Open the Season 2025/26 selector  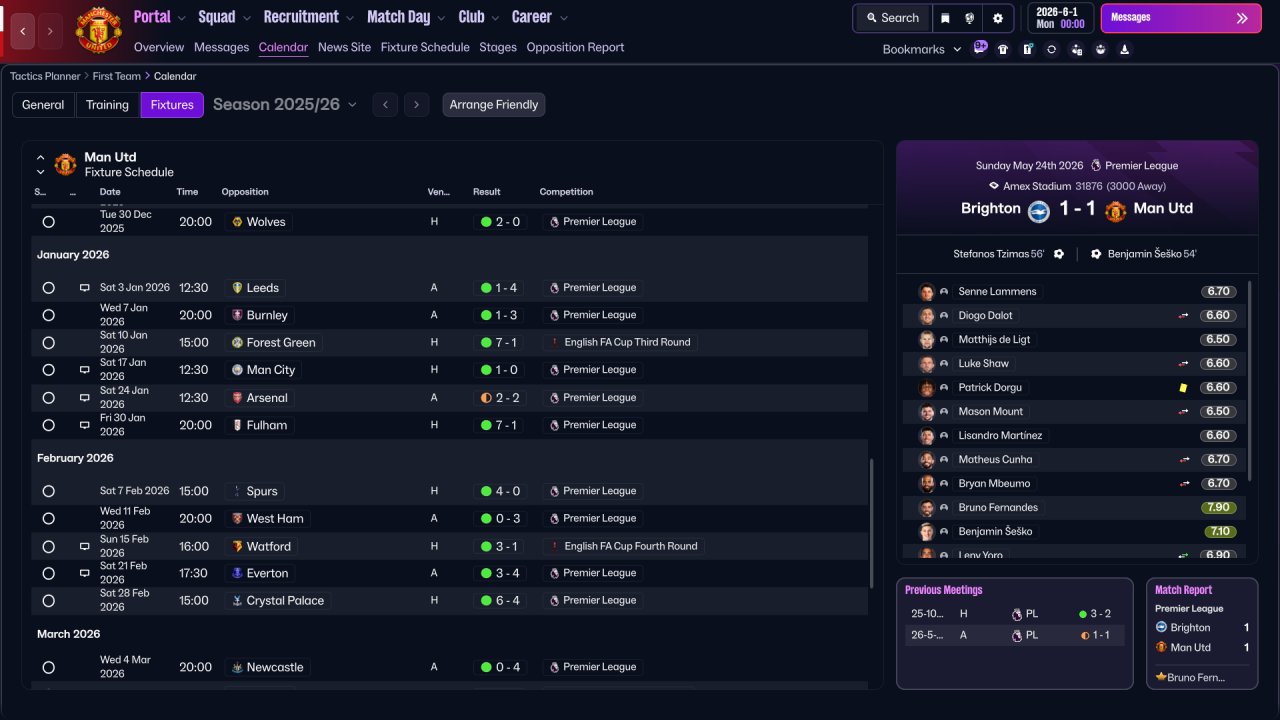(285, 105)
